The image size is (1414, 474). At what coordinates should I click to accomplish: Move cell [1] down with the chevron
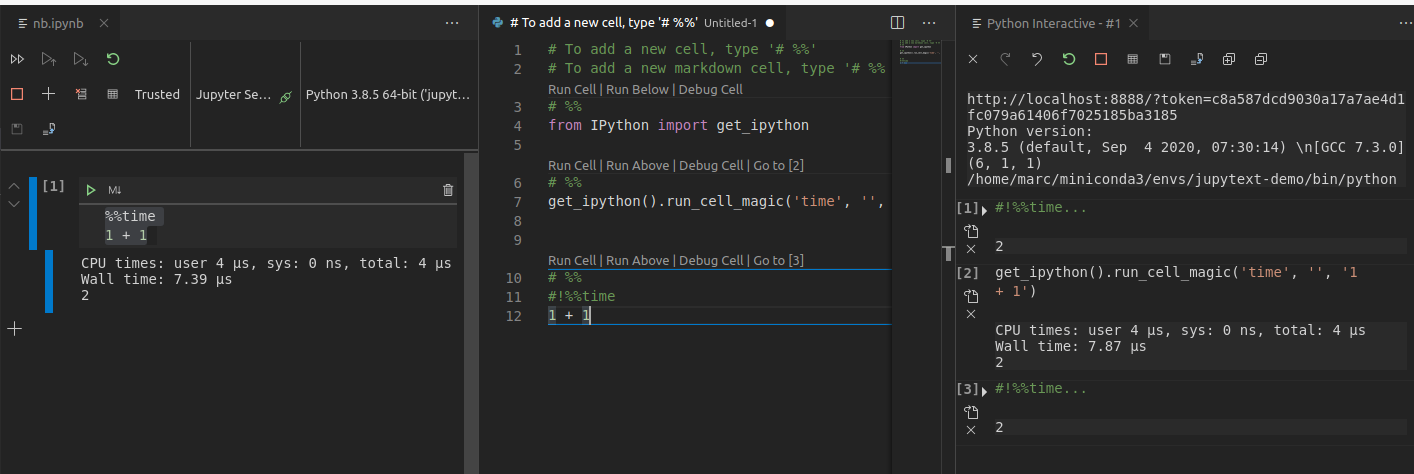point(14,204)
